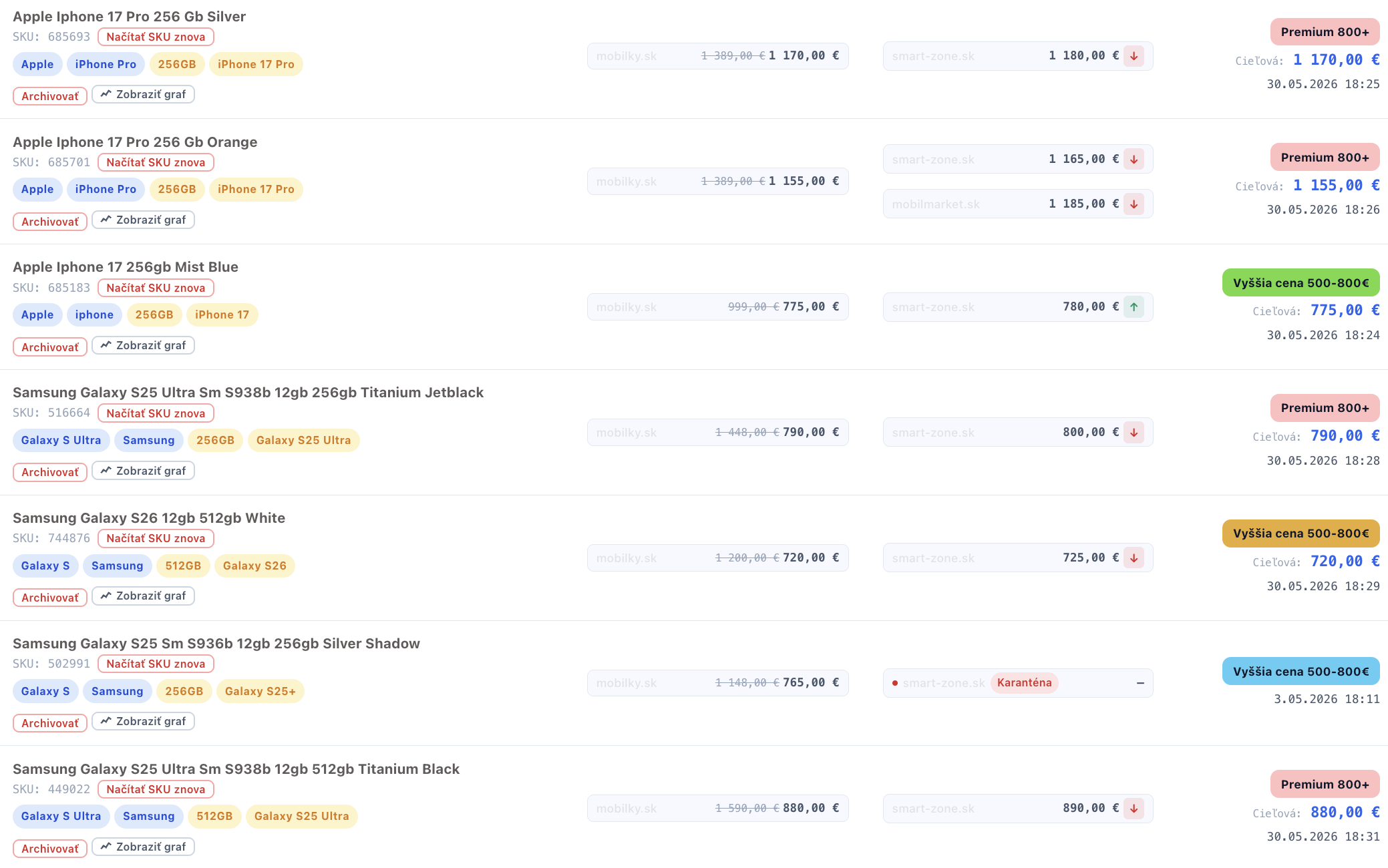Click down arrow next to 725,00 € price

(x=1134, y=558)
